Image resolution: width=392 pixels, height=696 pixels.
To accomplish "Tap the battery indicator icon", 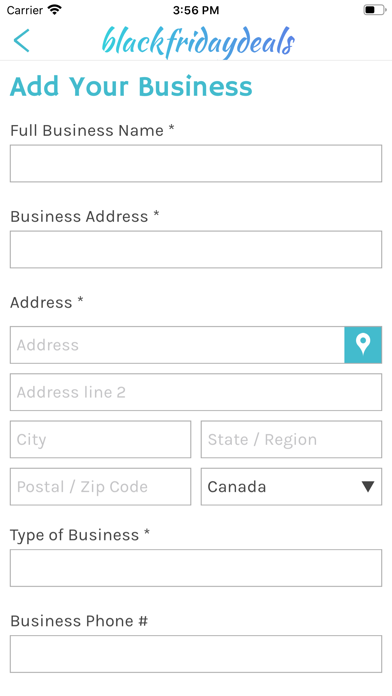I will [374, 10].
